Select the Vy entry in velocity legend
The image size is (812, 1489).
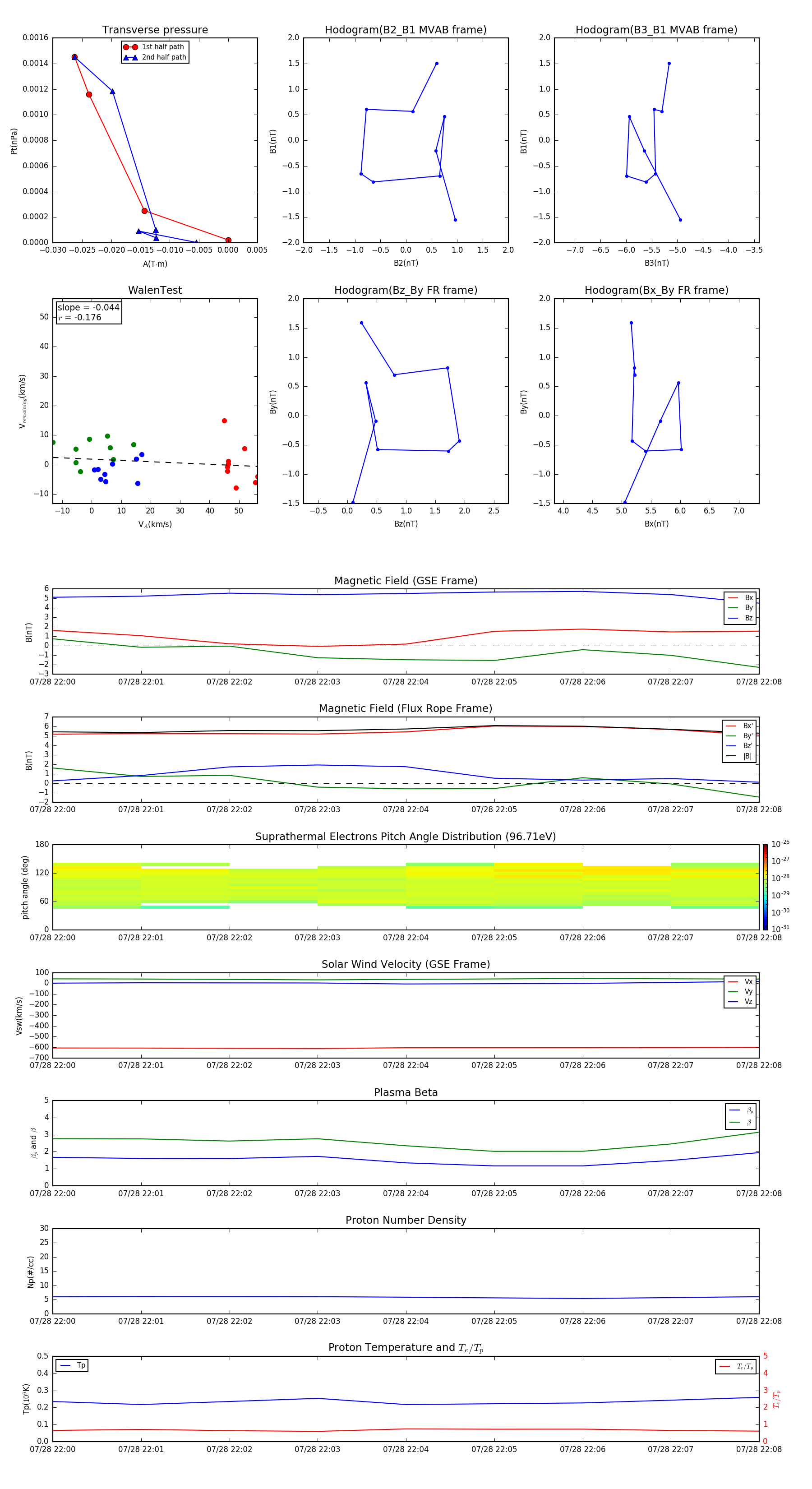[740, 991]
